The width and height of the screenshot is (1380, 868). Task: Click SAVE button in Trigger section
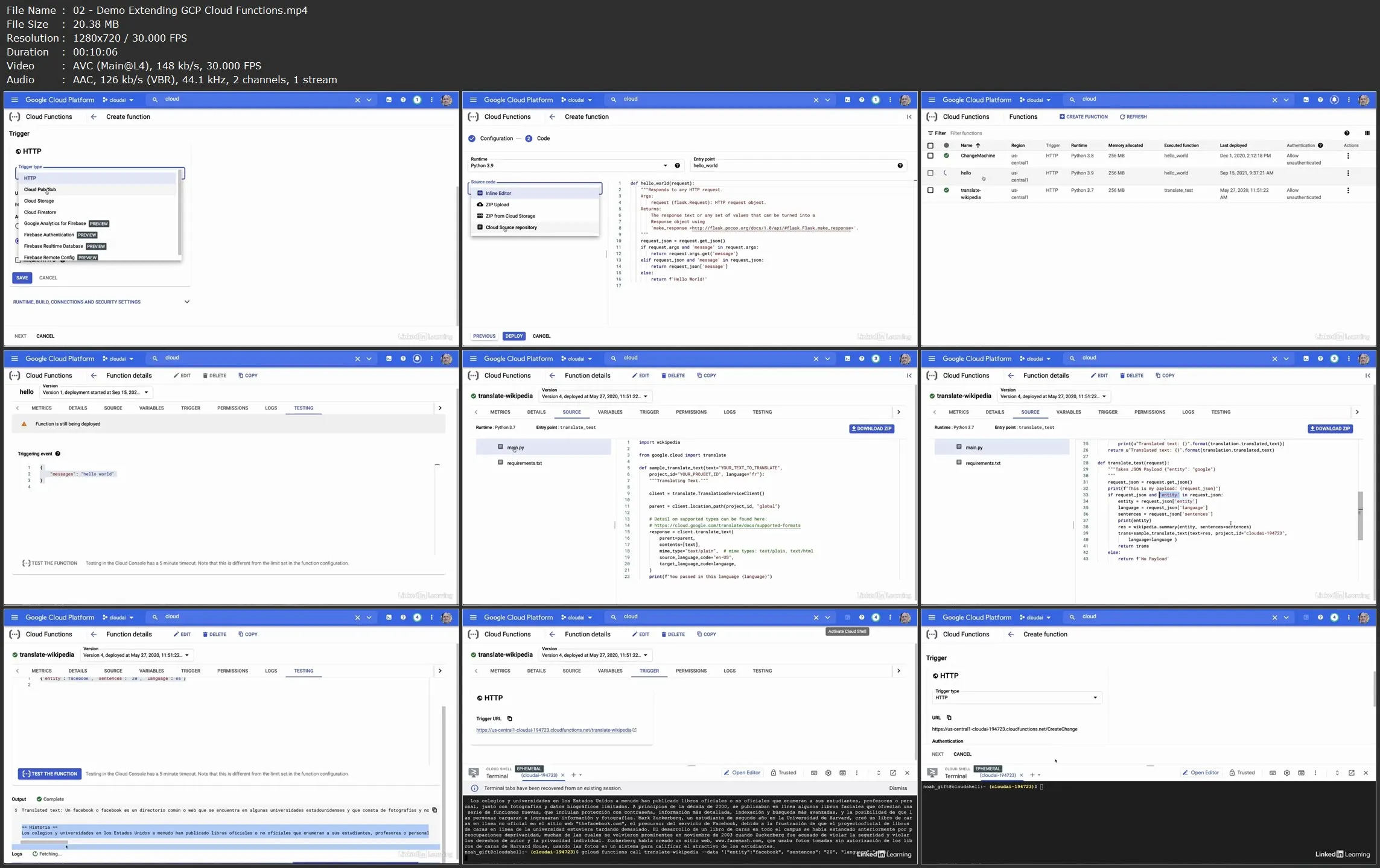point(22,278)
